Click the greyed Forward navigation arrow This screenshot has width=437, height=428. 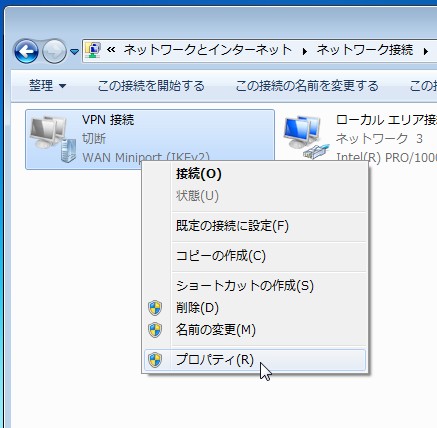[54, 51]
